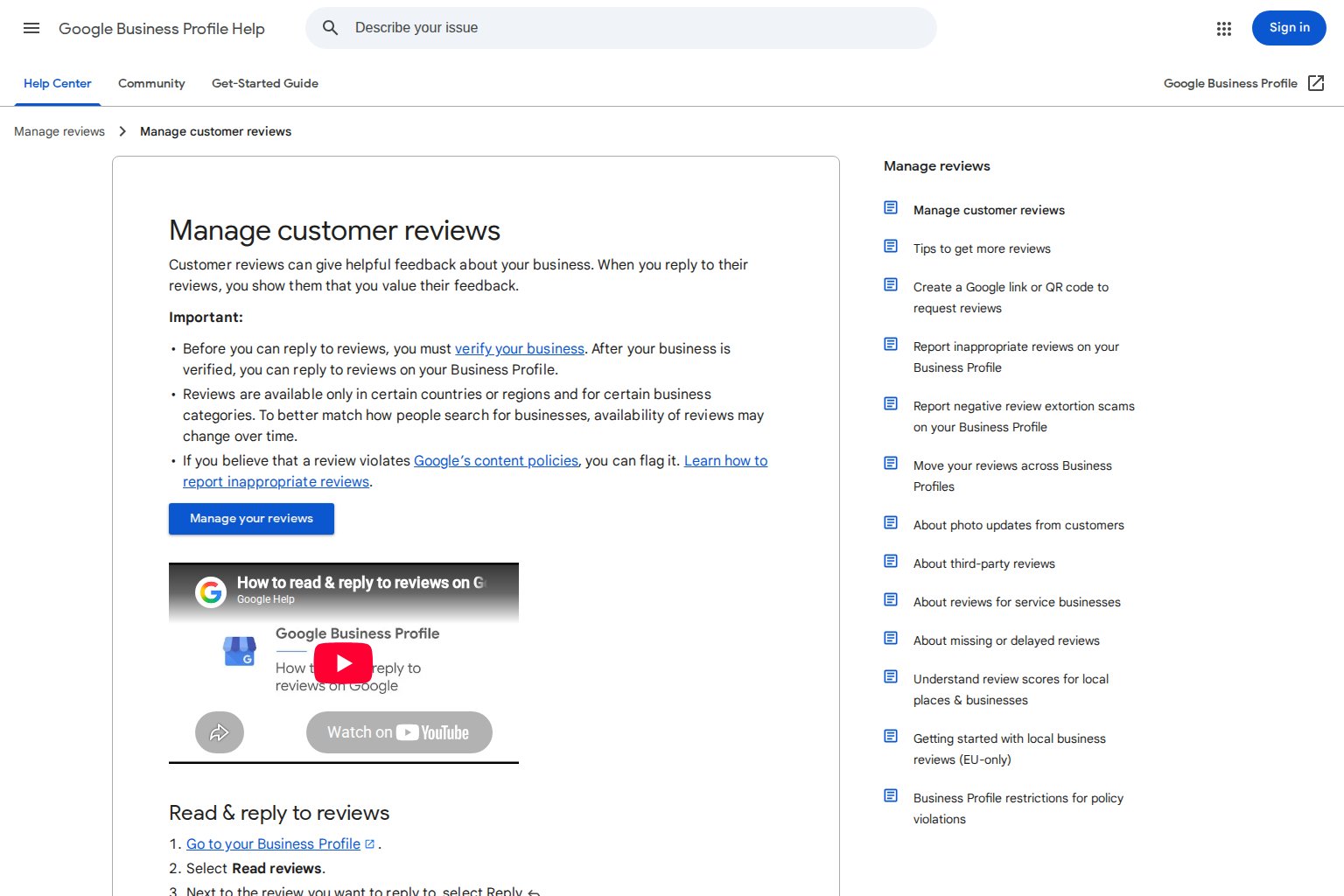Open Google's content policies link
1344x896 pixels.
496,460
